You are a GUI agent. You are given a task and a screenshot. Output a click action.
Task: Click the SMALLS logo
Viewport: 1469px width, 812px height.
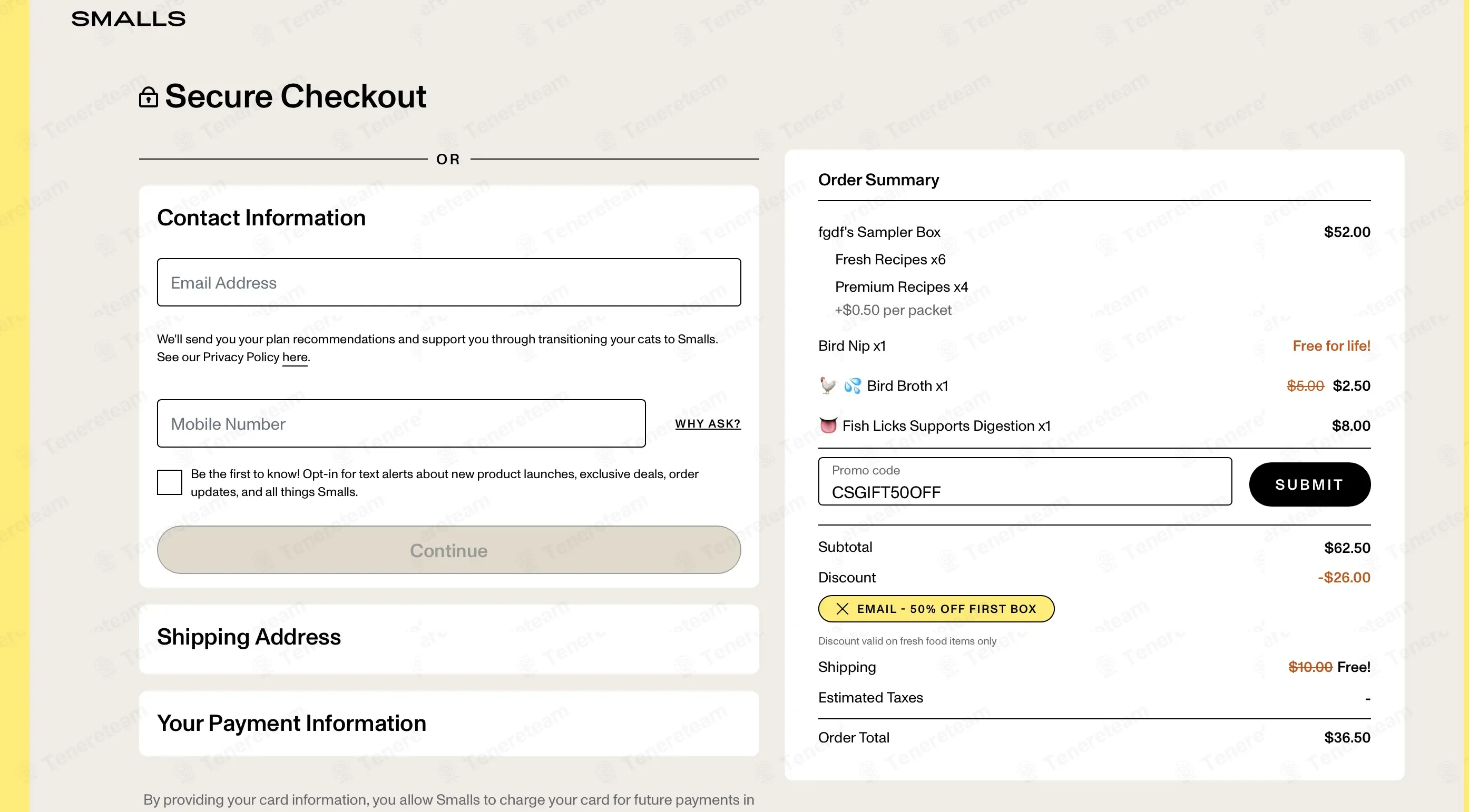pyautogui.click(x=129, y=19)
